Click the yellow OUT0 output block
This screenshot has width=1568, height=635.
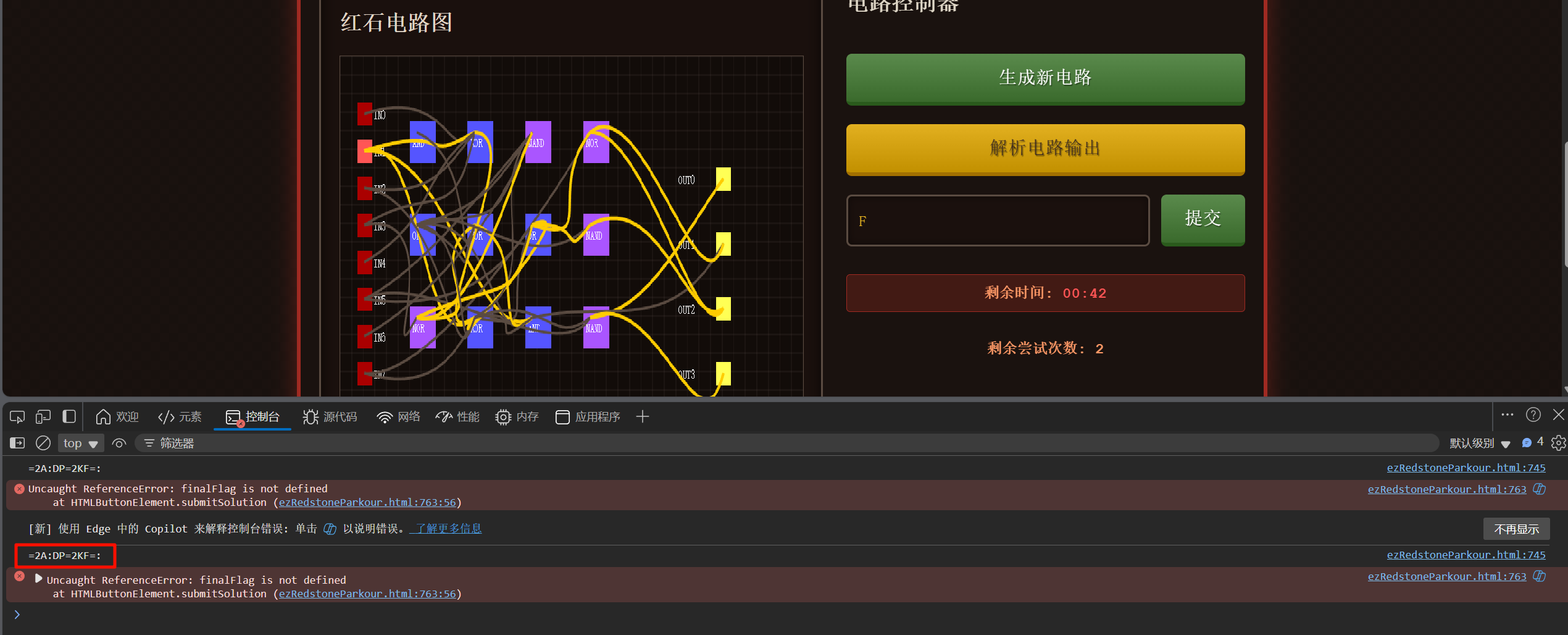(723, 179)
